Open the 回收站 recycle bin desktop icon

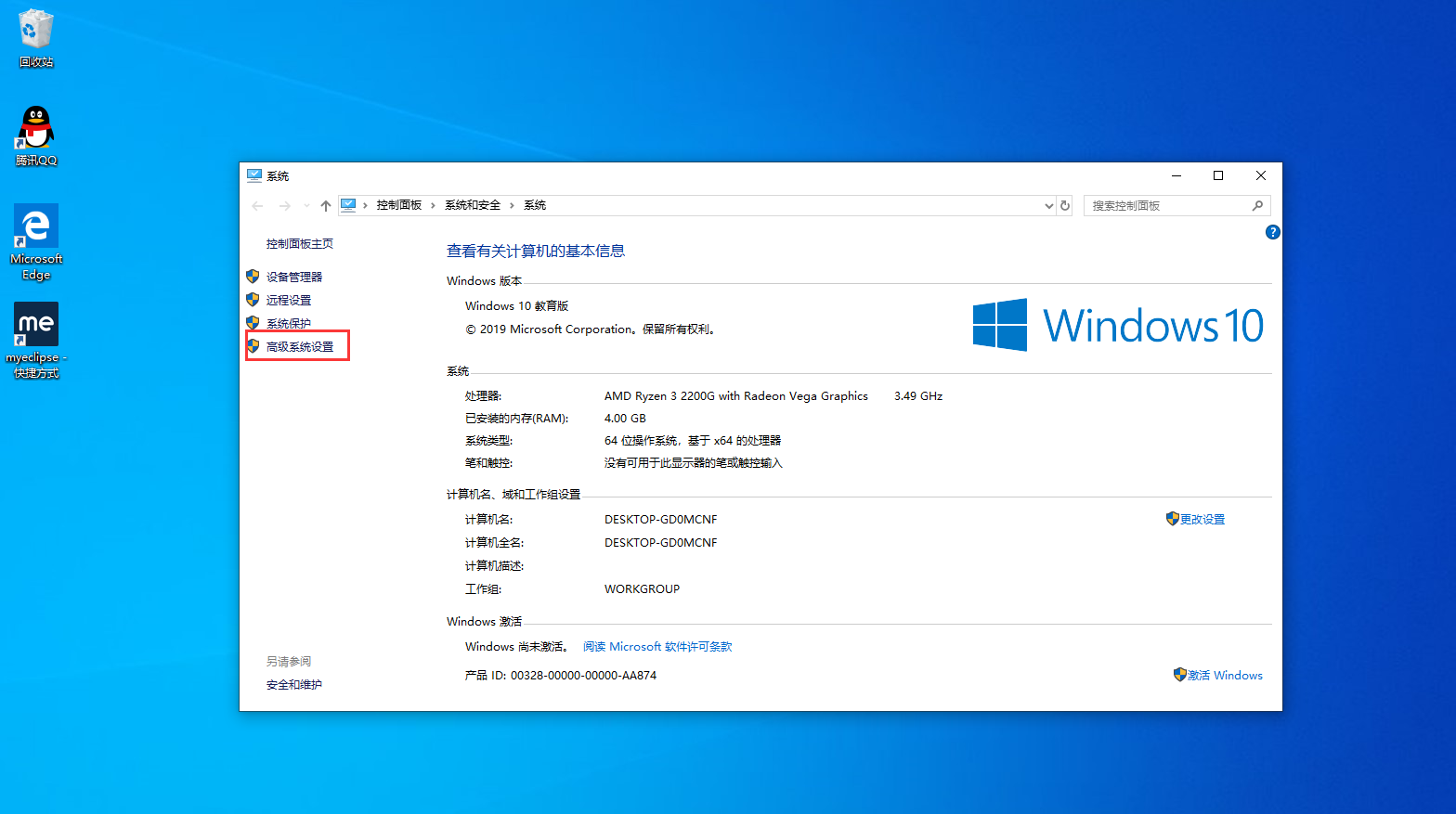click(36, 38)
